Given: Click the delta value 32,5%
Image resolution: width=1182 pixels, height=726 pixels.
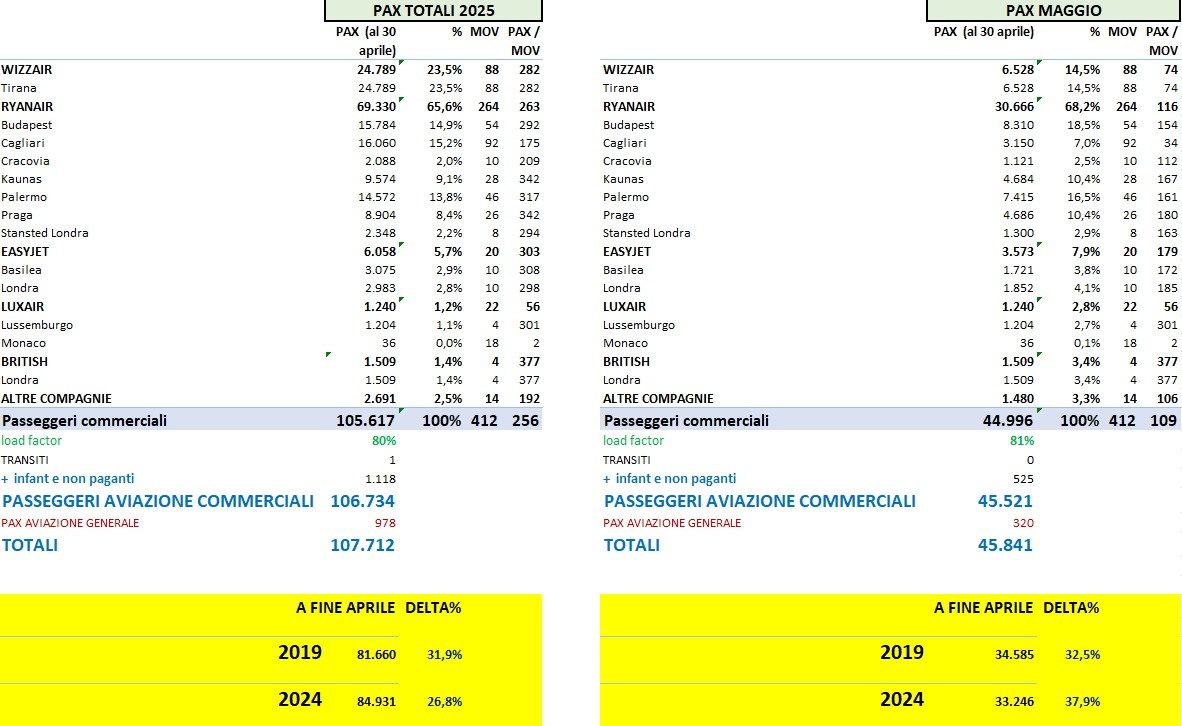Looking at the screenshot, I should (x=1082, y=654).
